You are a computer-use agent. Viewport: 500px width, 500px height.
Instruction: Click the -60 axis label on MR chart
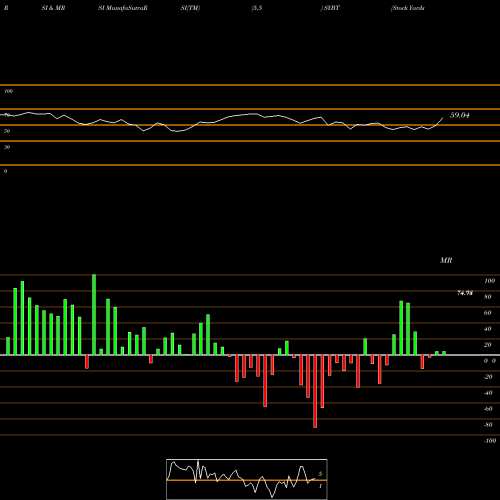(488, 409)
